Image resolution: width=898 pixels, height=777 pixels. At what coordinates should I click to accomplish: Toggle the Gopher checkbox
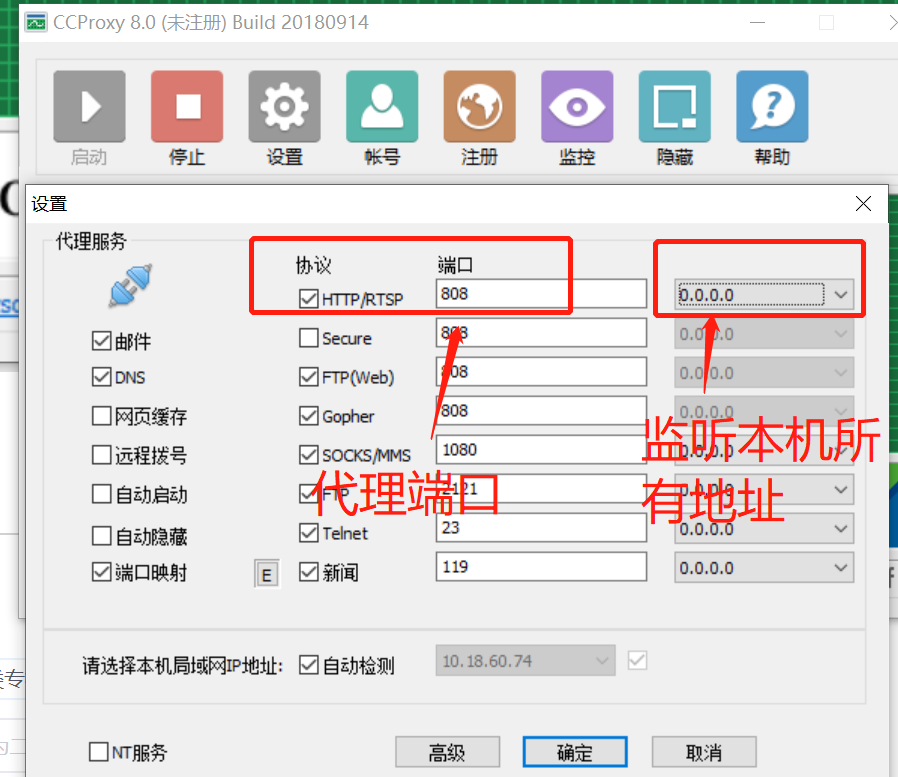[309, 416]
